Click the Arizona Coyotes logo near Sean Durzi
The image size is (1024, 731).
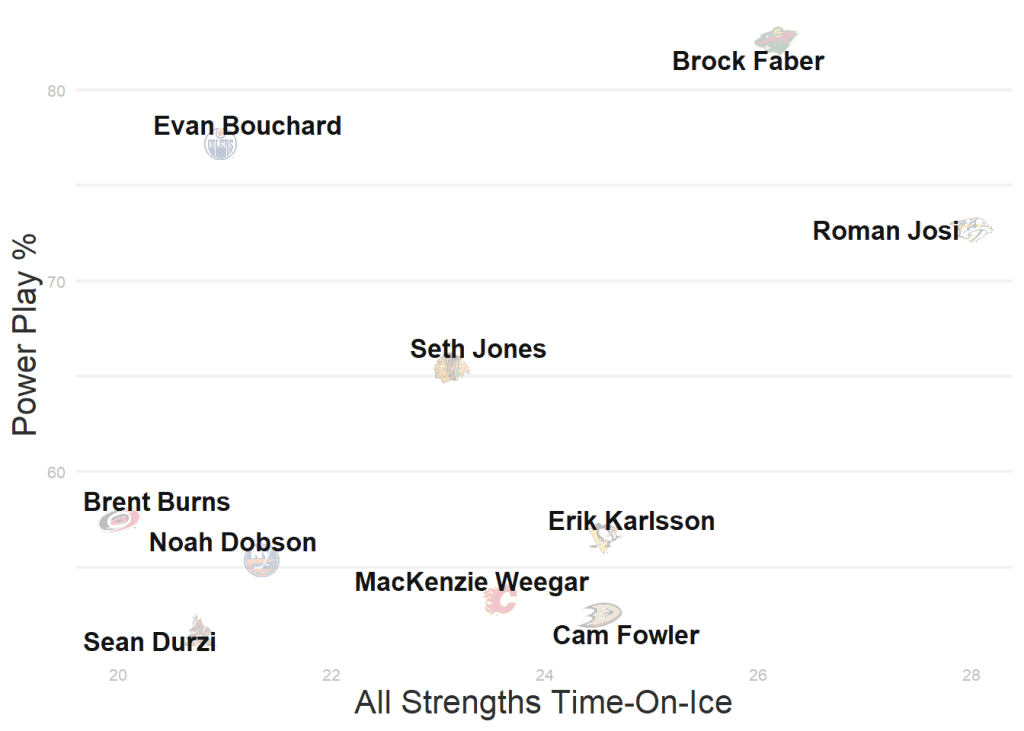click(199, 627)
